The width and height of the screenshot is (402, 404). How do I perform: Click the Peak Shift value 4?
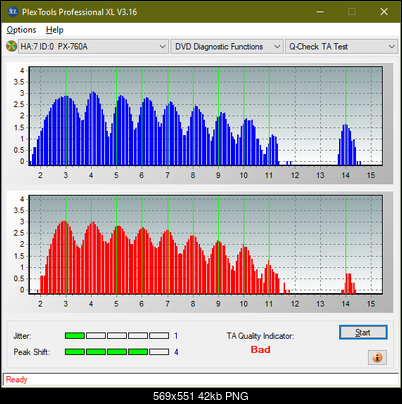pos(176,352)
